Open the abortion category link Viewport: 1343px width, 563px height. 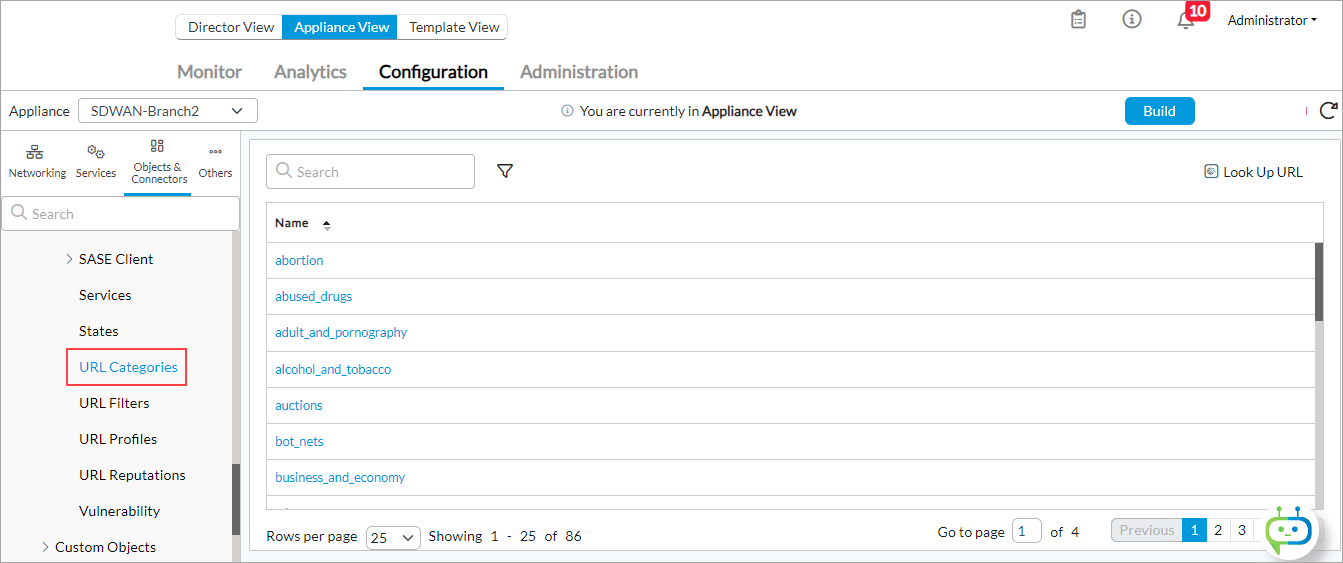point(299,260)
